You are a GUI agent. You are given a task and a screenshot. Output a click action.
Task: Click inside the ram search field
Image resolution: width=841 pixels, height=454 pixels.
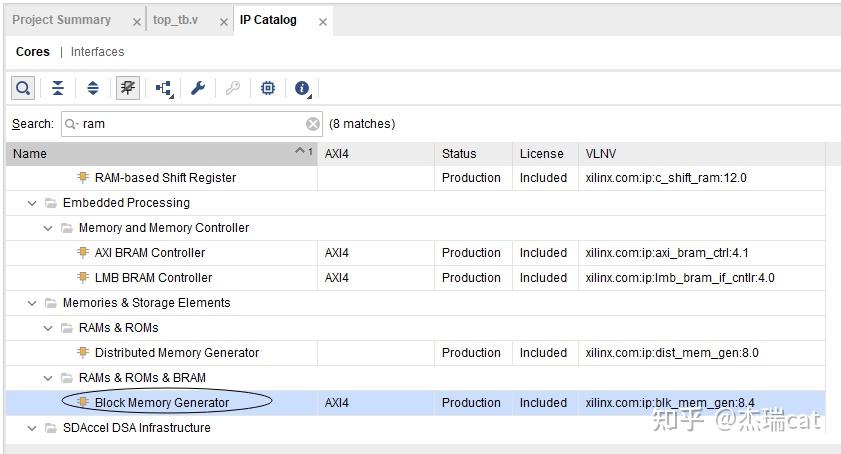[190, 124]
